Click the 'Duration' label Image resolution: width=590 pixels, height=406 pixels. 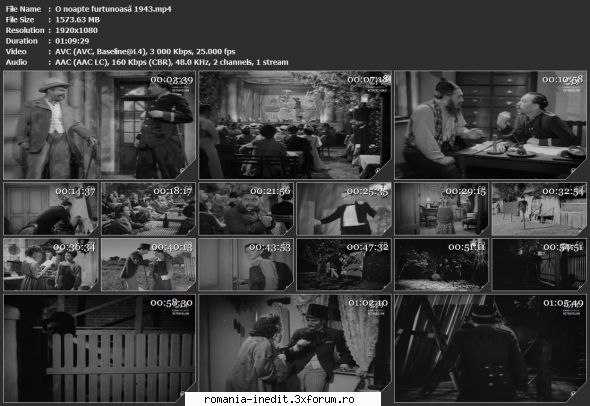(x=21, y=41)
